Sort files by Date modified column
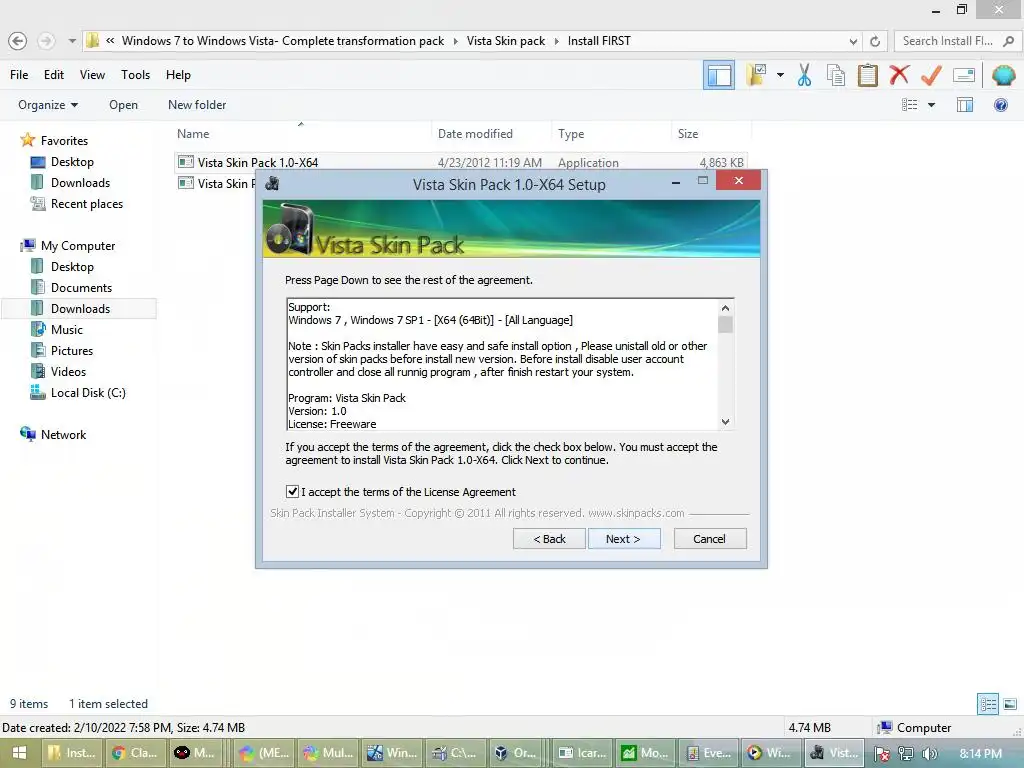Screen dimensions: 1024x768 click(491, 133)
